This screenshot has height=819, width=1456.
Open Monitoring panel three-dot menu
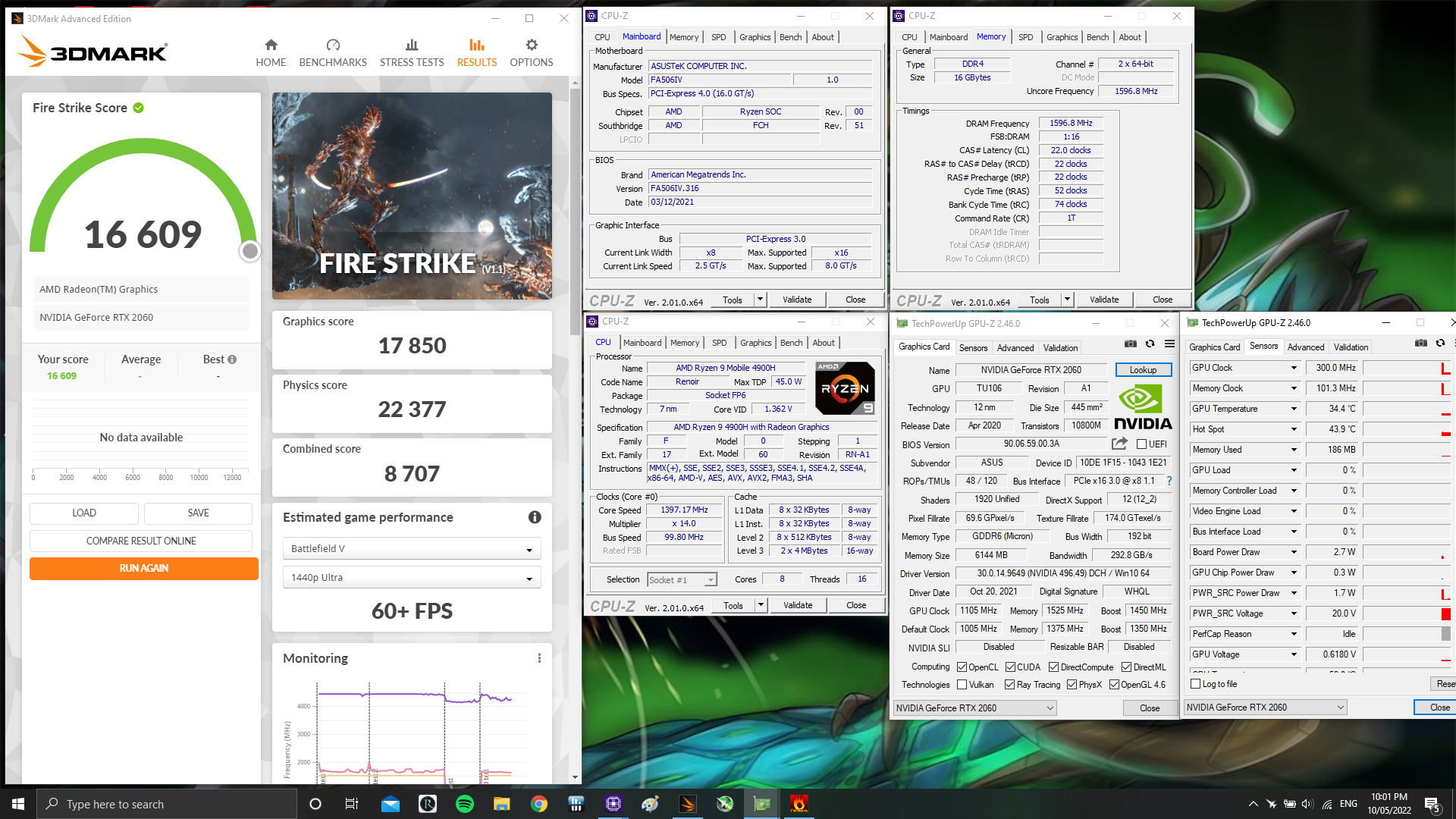(539, 658)
